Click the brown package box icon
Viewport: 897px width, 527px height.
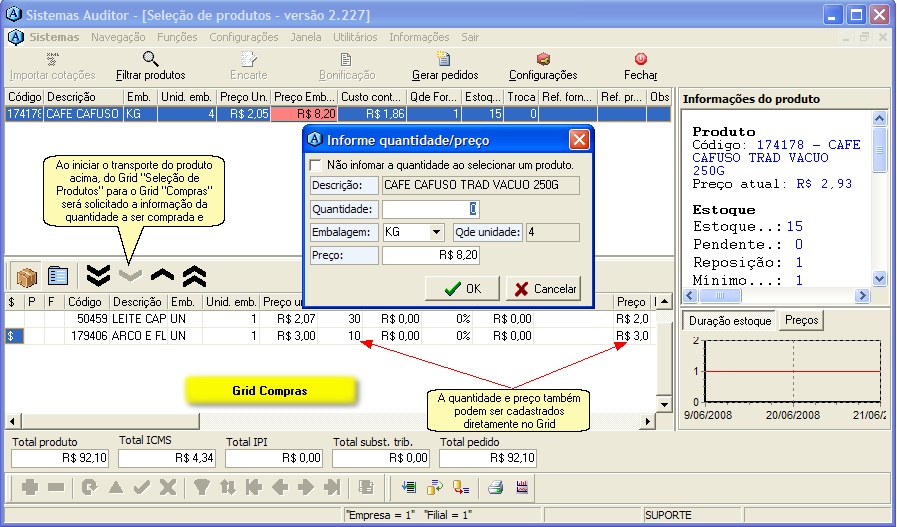(x=27, y=276)
